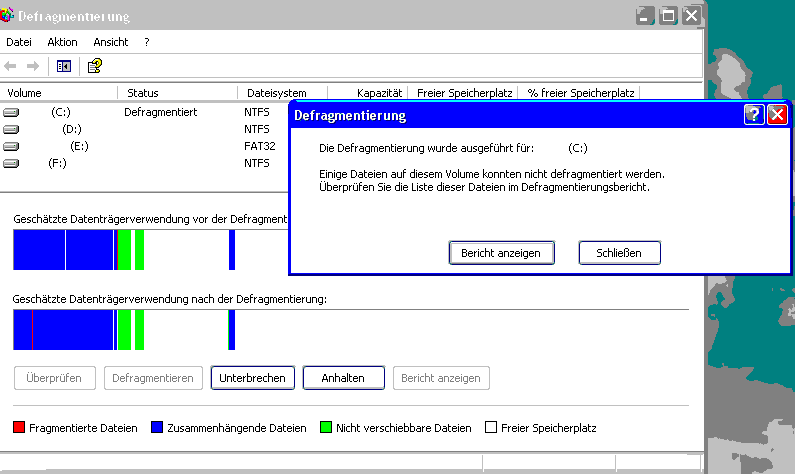Open the help properties toolbar icon

95,66
